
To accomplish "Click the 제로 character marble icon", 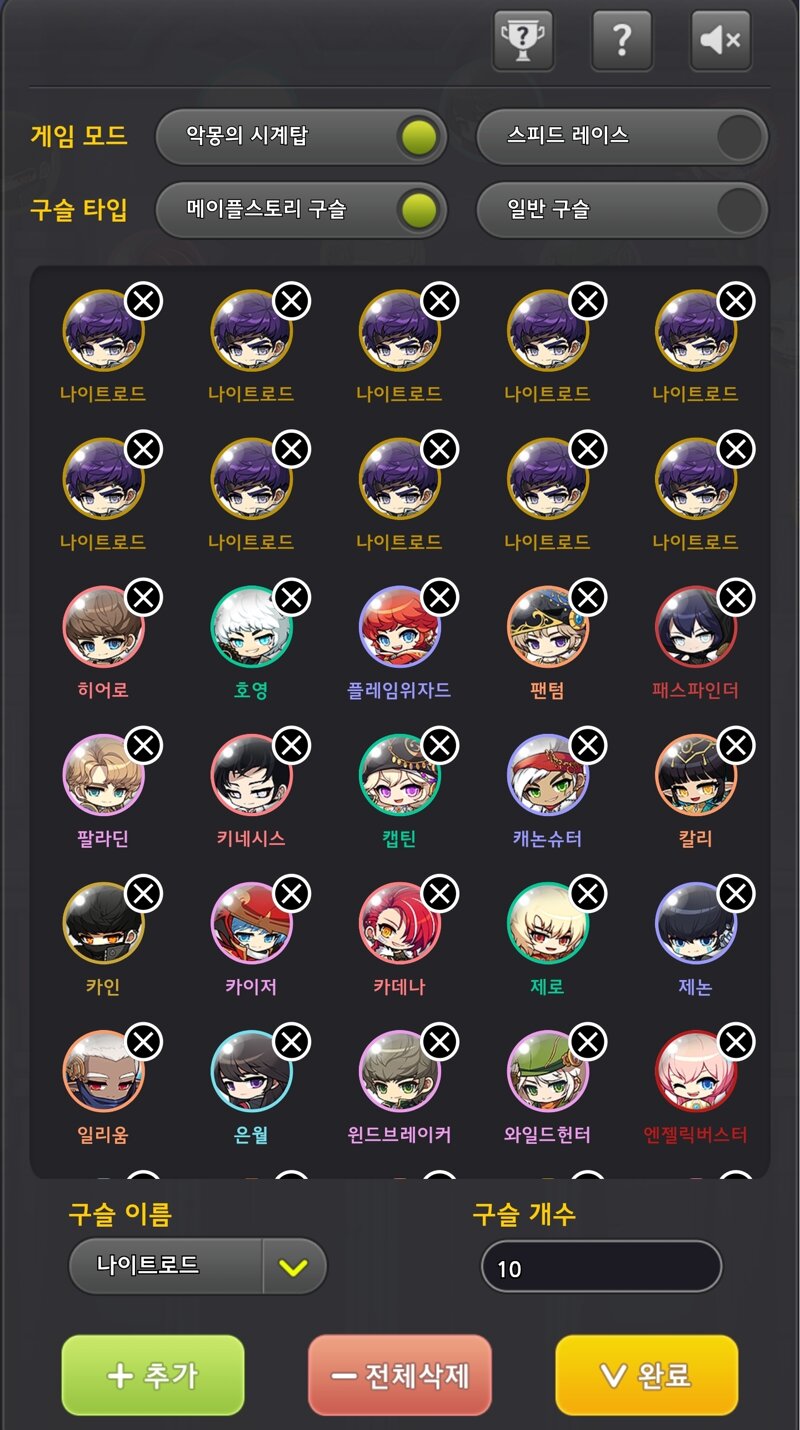I will coord(548,923).
